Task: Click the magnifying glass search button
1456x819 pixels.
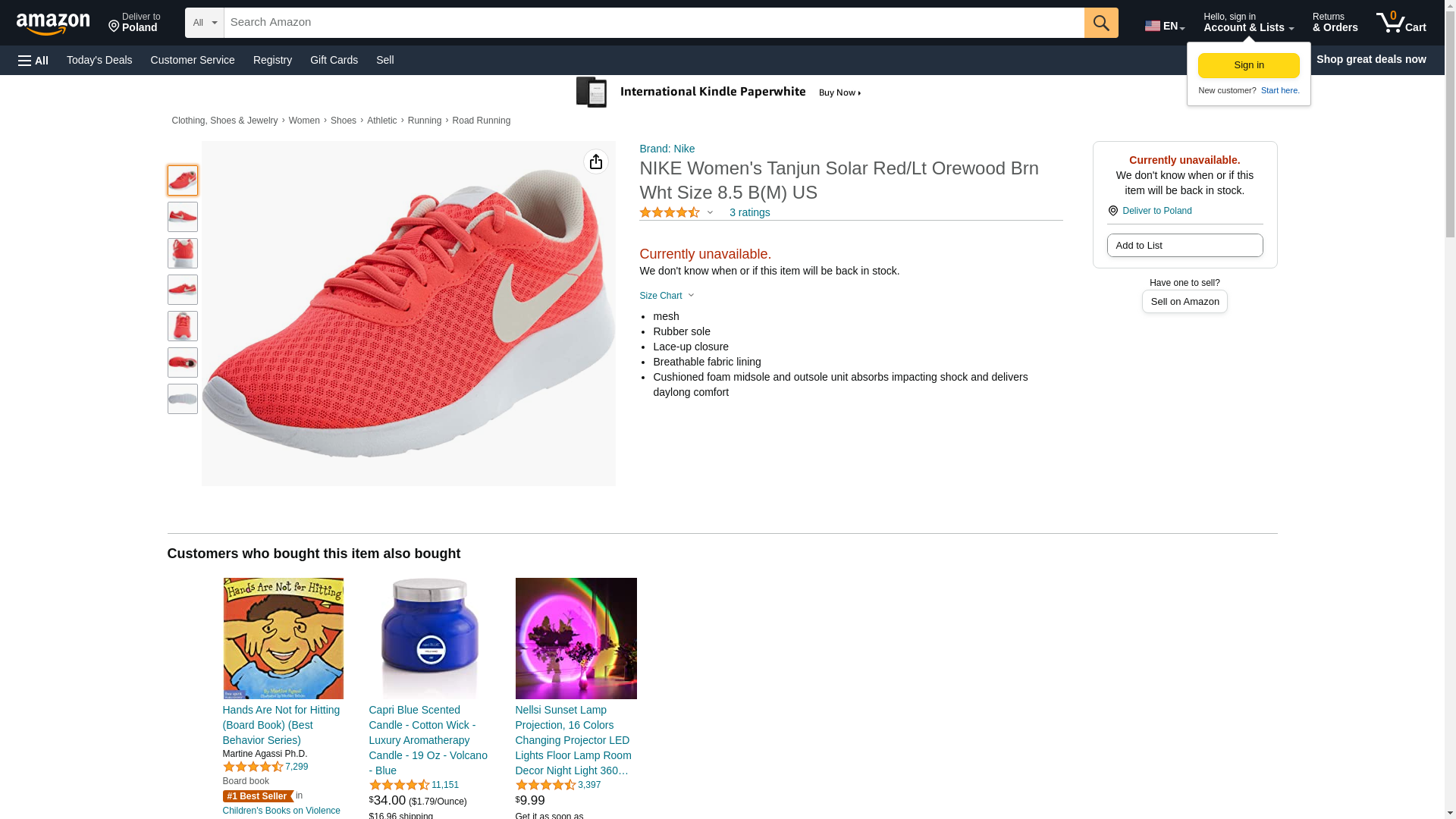Action: [x=1100, y=23]
